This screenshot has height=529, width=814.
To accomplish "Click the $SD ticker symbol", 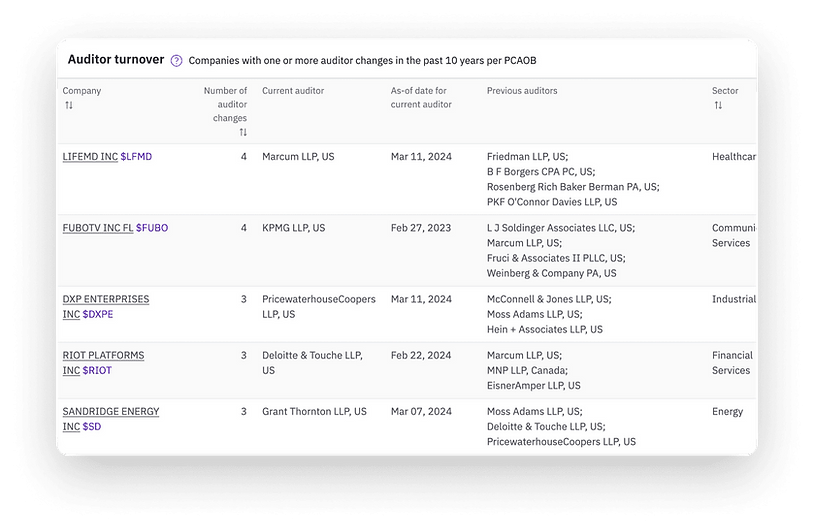I will (x=93, y=426).
